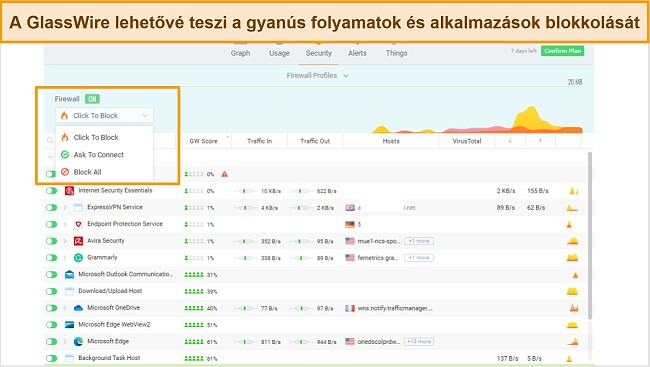Toggle firewall for Microsoft Edge

pos(51,341)
